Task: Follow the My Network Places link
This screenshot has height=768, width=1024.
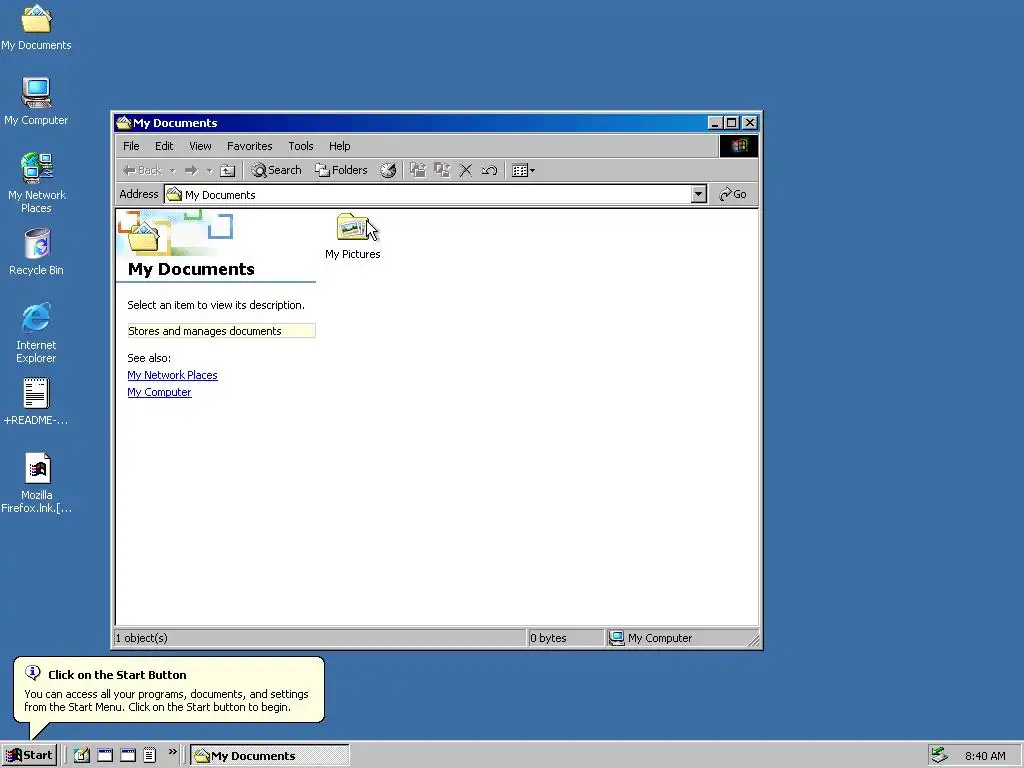Action: [x=172, y=375]
